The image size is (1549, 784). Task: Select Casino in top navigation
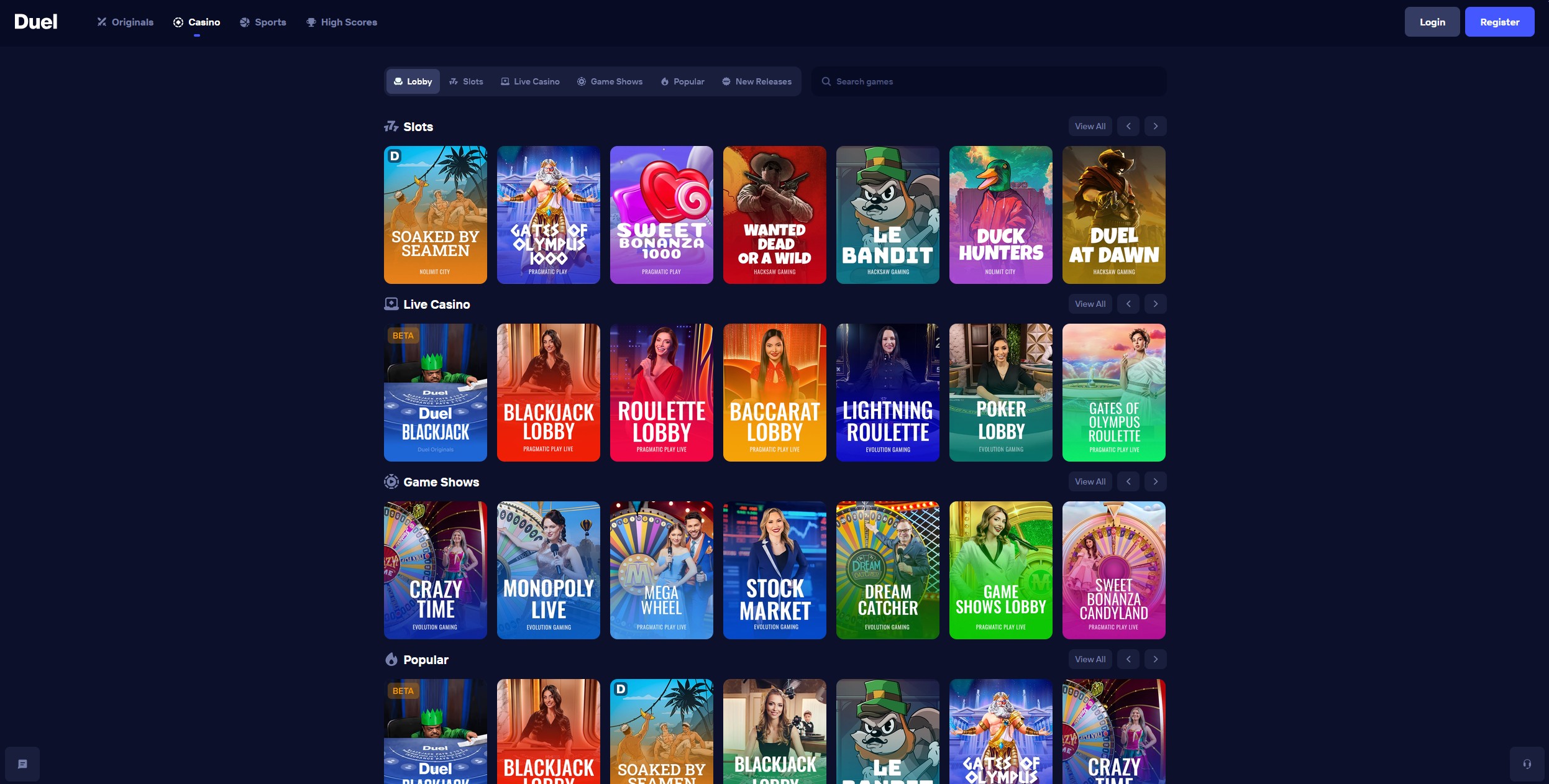[196, 22]
